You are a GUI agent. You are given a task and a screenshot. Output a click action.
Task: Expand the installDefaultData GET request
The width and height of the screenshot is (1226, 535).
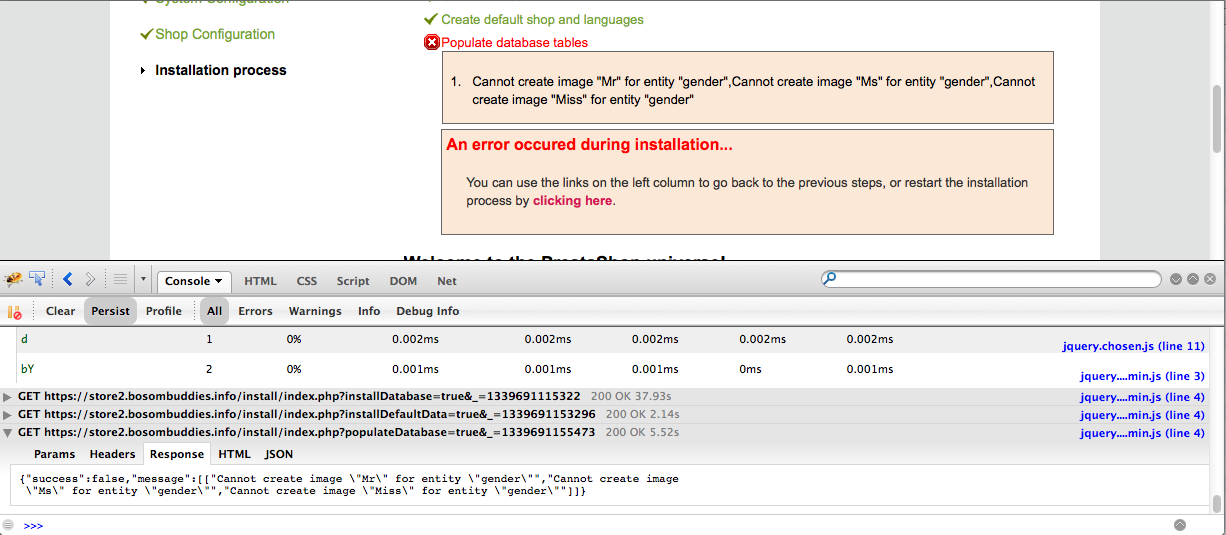[8, 415]
